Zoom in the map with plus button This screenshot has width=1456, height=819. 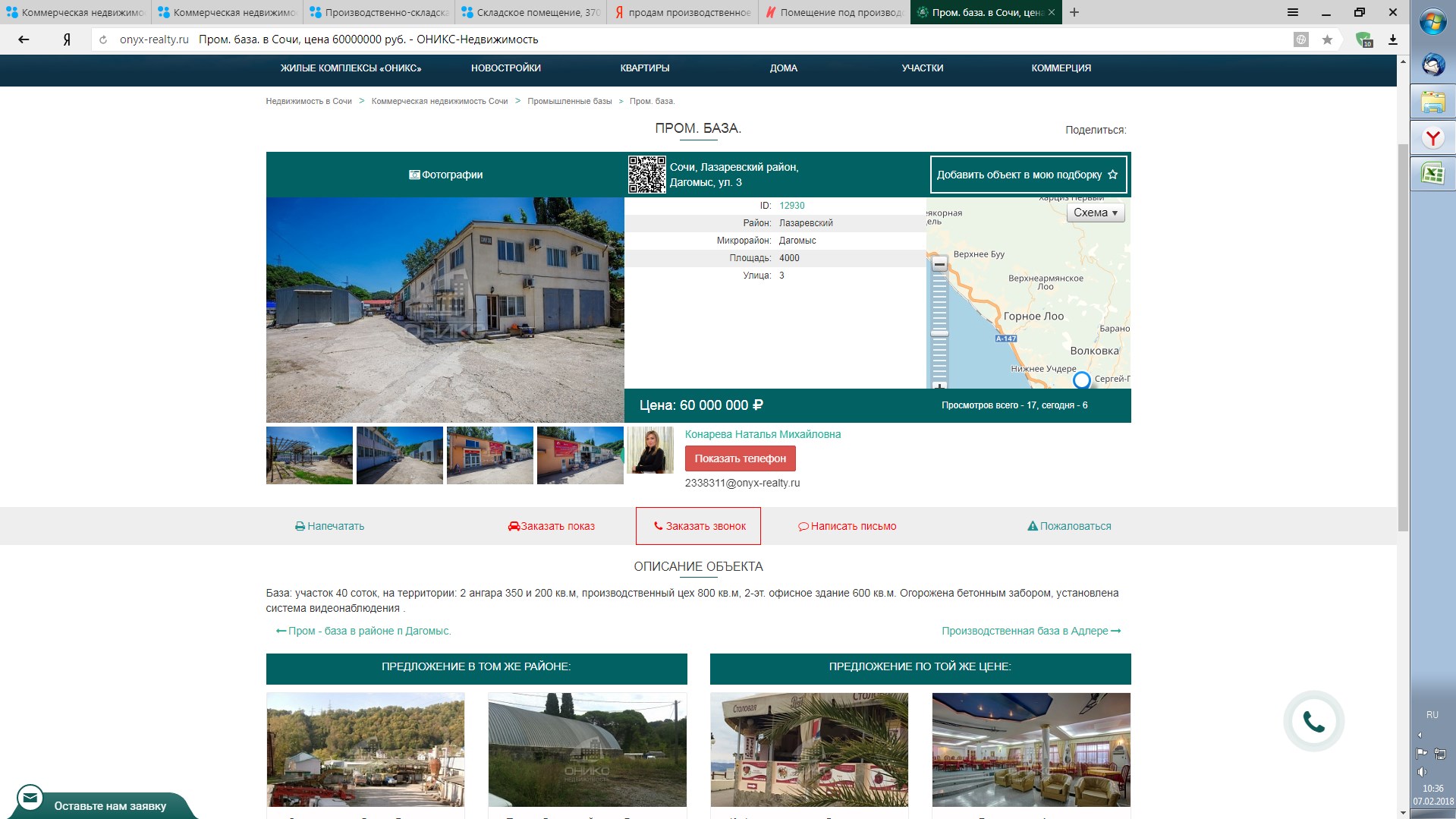coord(939,385)
